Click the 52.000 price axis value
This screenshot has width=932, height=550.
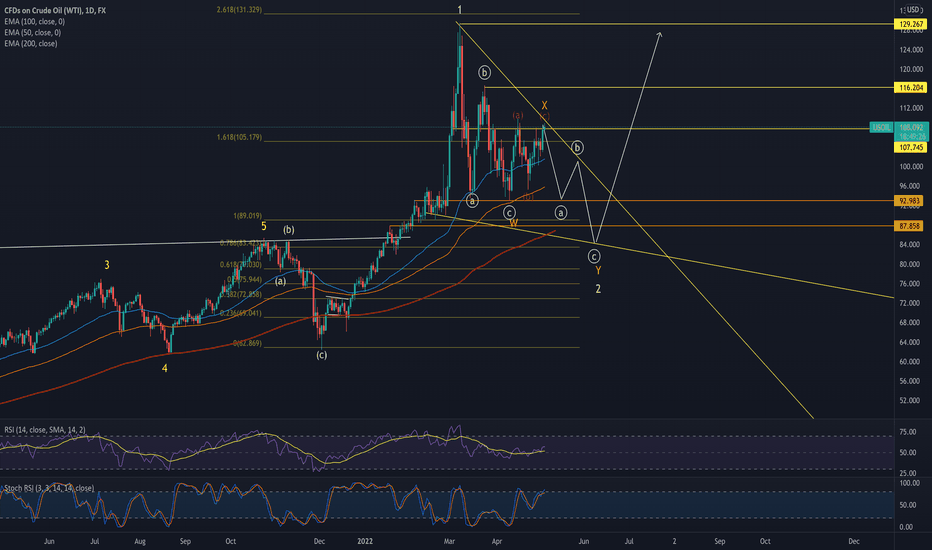[x=911, y=400]
